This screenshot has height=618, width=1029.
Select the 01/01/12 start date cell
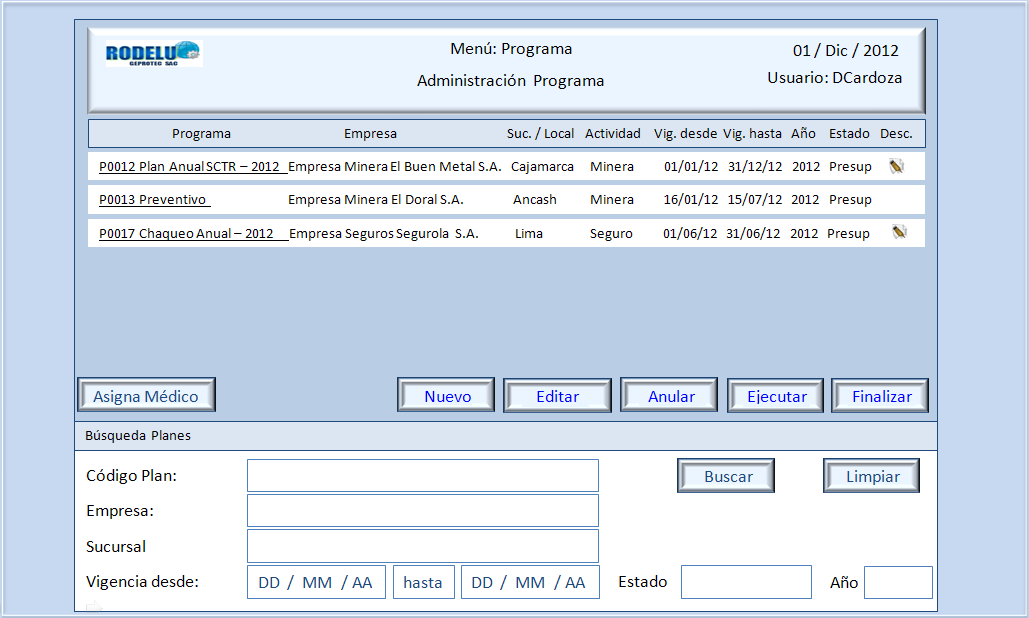point(691,167)
